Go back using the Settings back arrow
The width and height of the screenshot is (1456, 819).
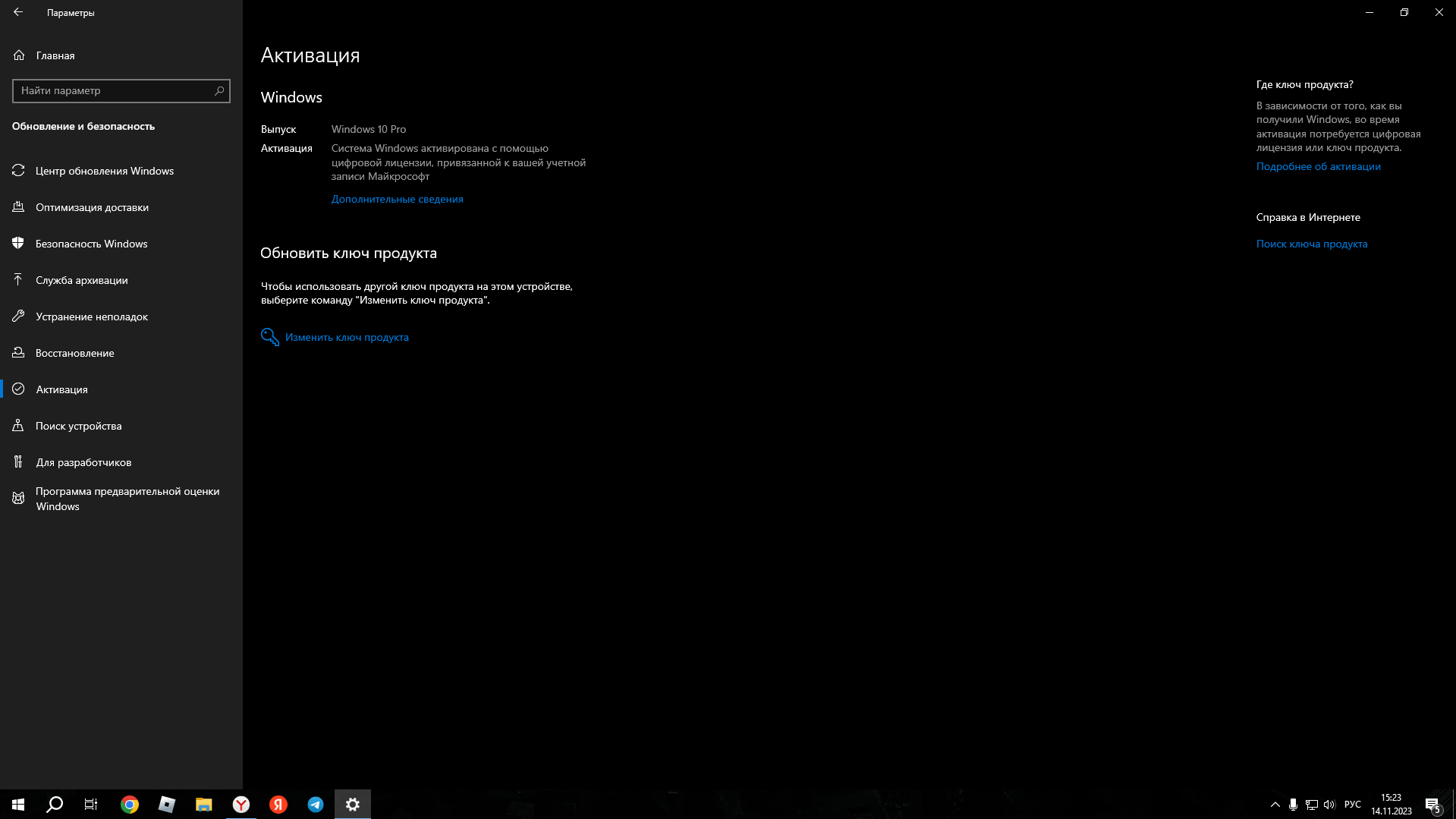(18, 12)
